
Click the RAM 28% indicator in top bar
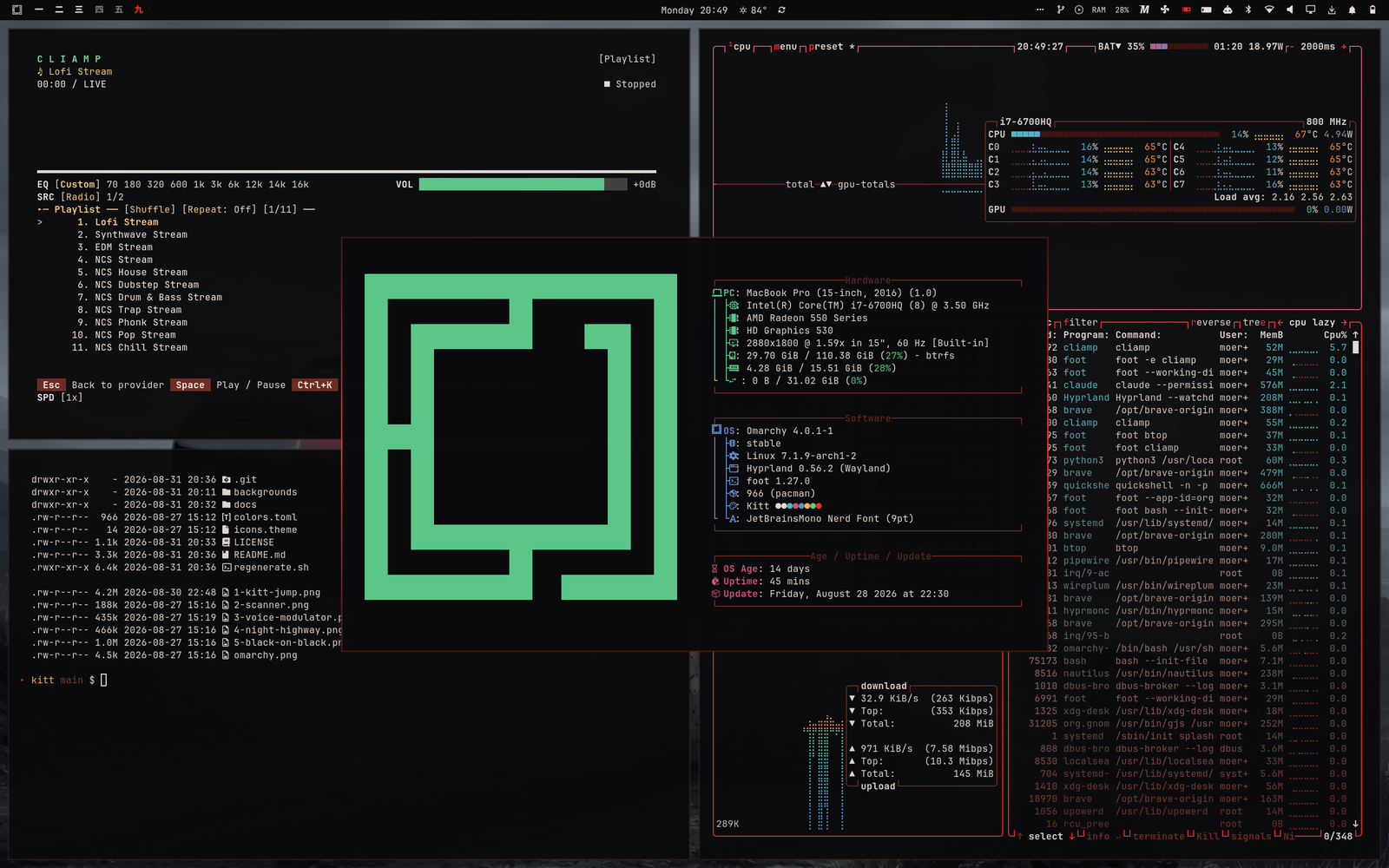(x=1110, y=10)
